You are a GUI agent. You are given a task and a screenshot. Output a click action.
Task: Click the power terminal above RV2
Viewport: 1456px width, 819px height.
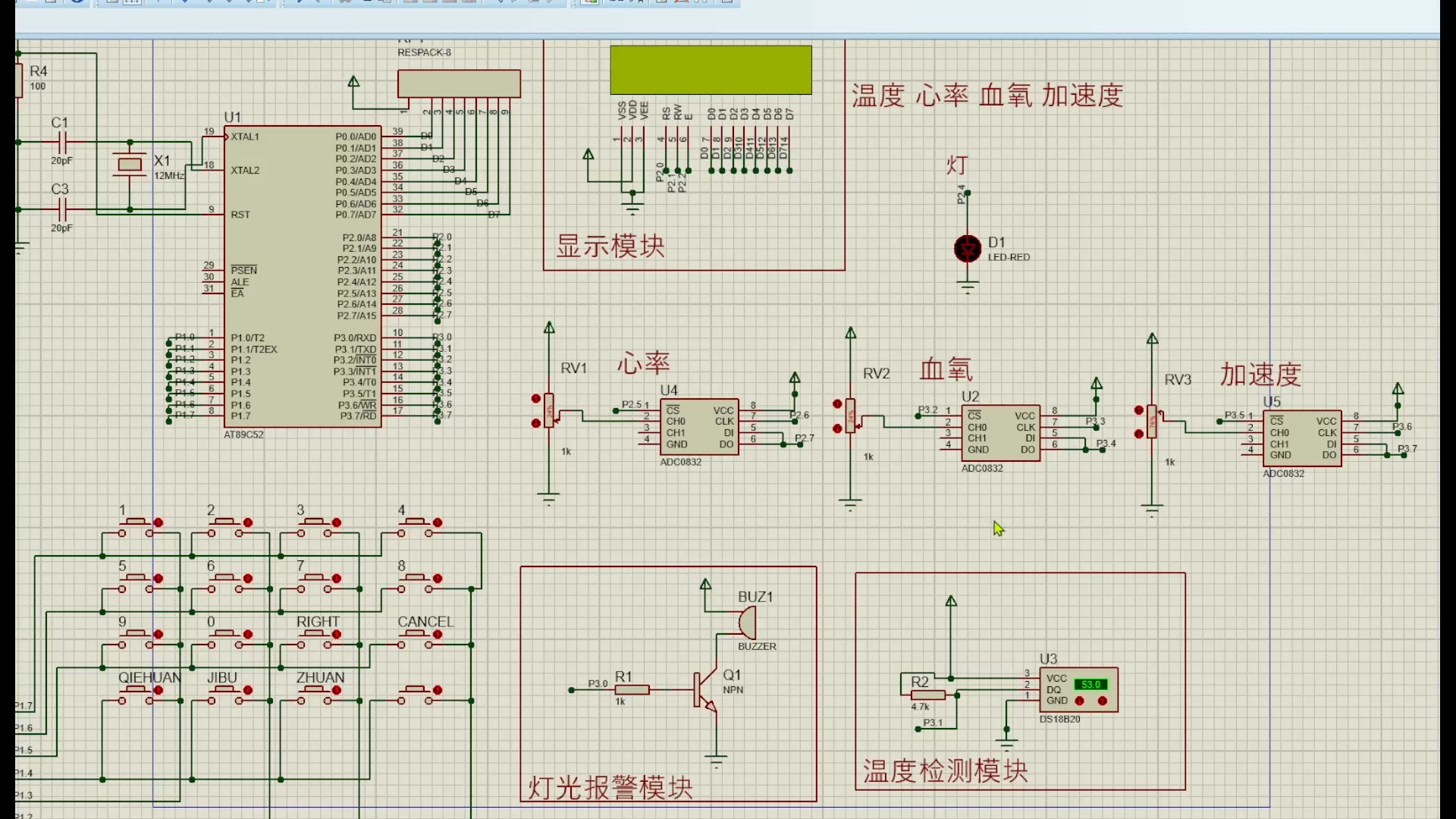(x=851, y=334)
